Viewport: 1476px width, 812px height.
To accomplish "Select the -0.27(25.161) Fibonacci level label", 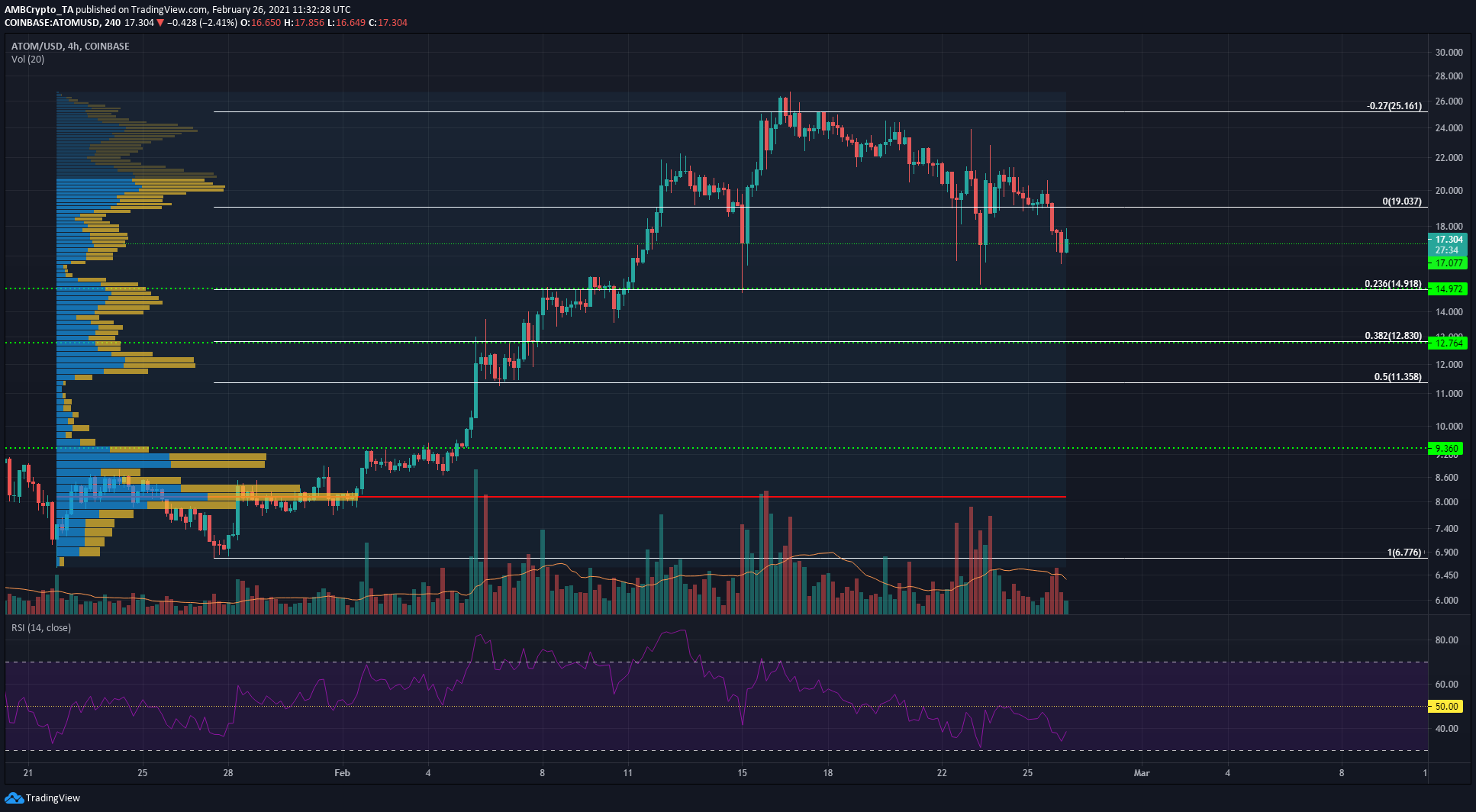I will (x=1394, y=106).
